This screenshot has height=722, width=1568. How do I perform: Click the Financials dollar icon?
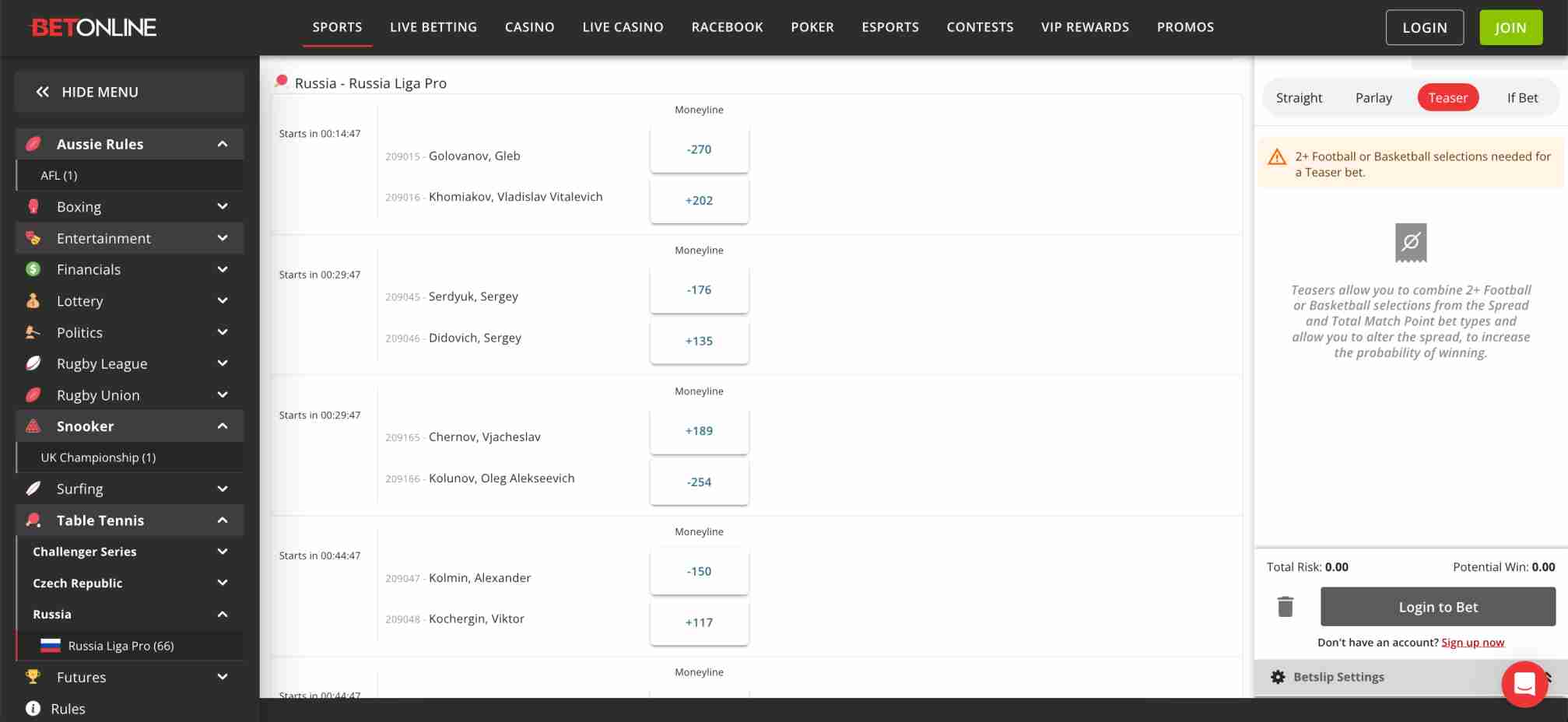pos(33,269)
